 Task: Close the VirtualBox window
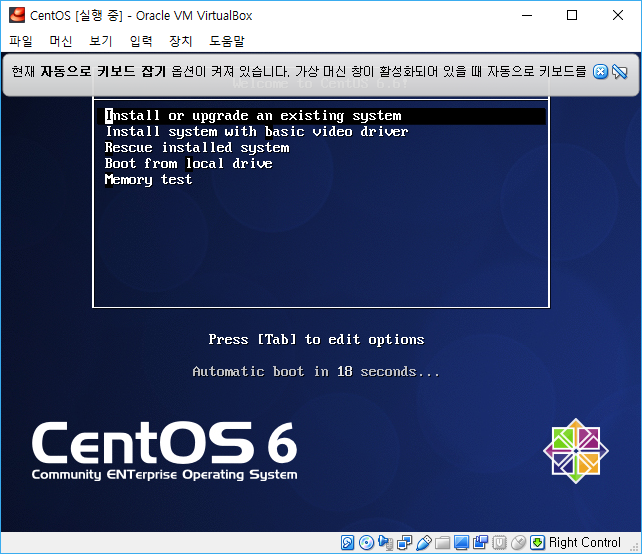[x=618, y=15]
